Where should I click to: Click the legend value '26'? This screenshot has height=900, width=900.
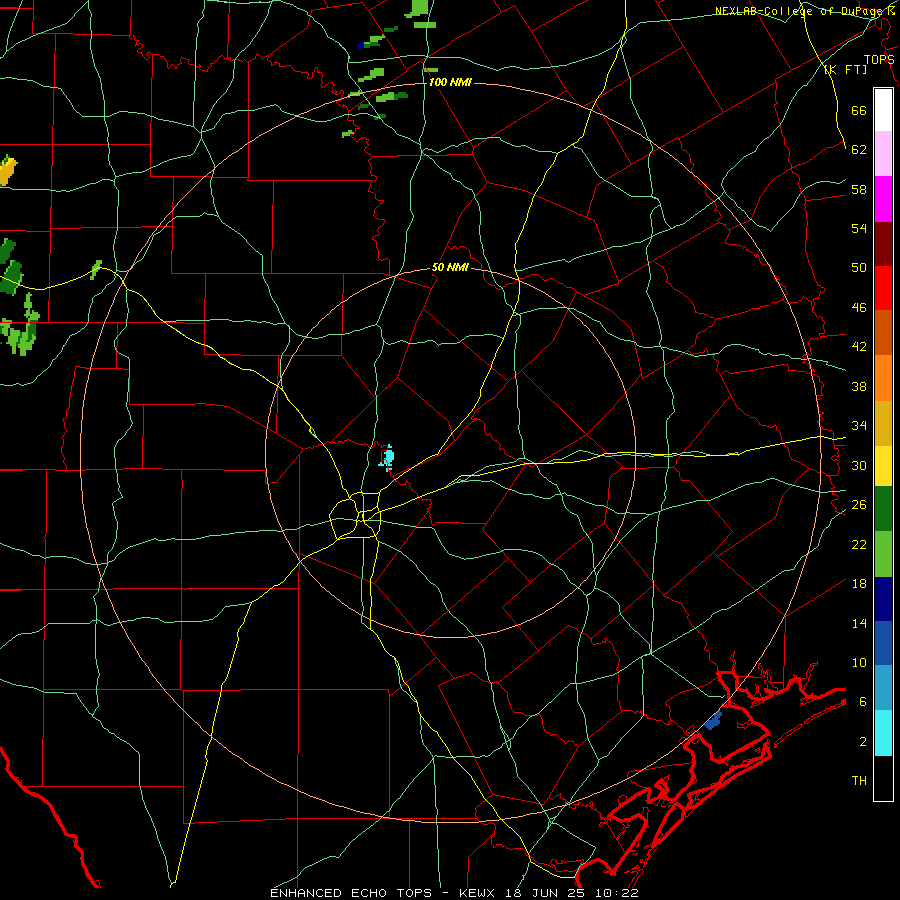coord(859,505)
